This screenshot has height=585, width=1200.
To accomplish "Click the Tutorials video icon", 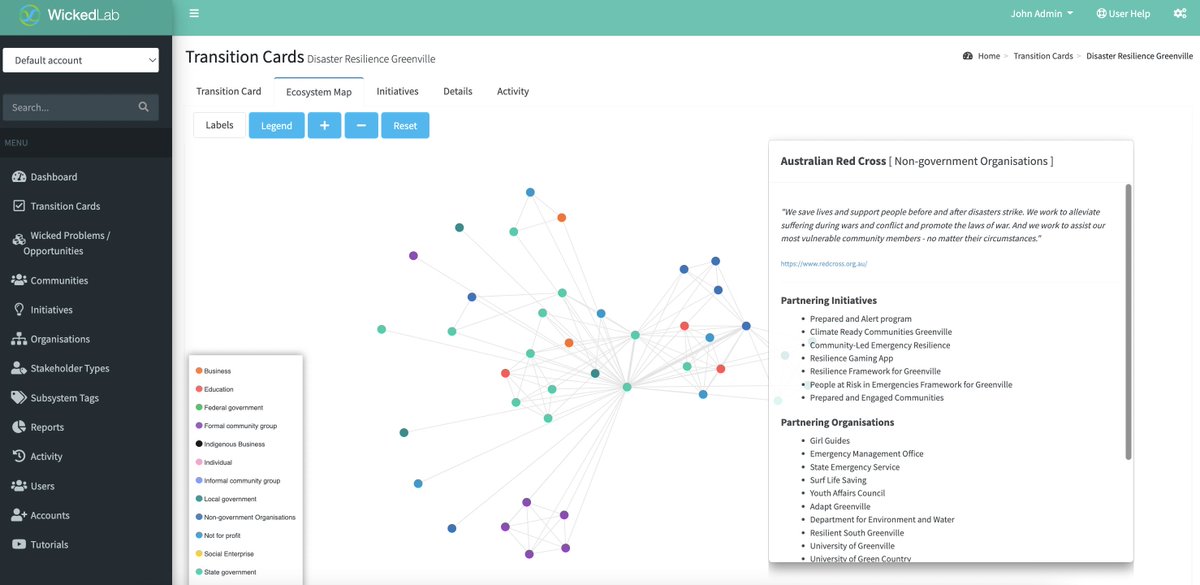I will (x=19, y=545).
